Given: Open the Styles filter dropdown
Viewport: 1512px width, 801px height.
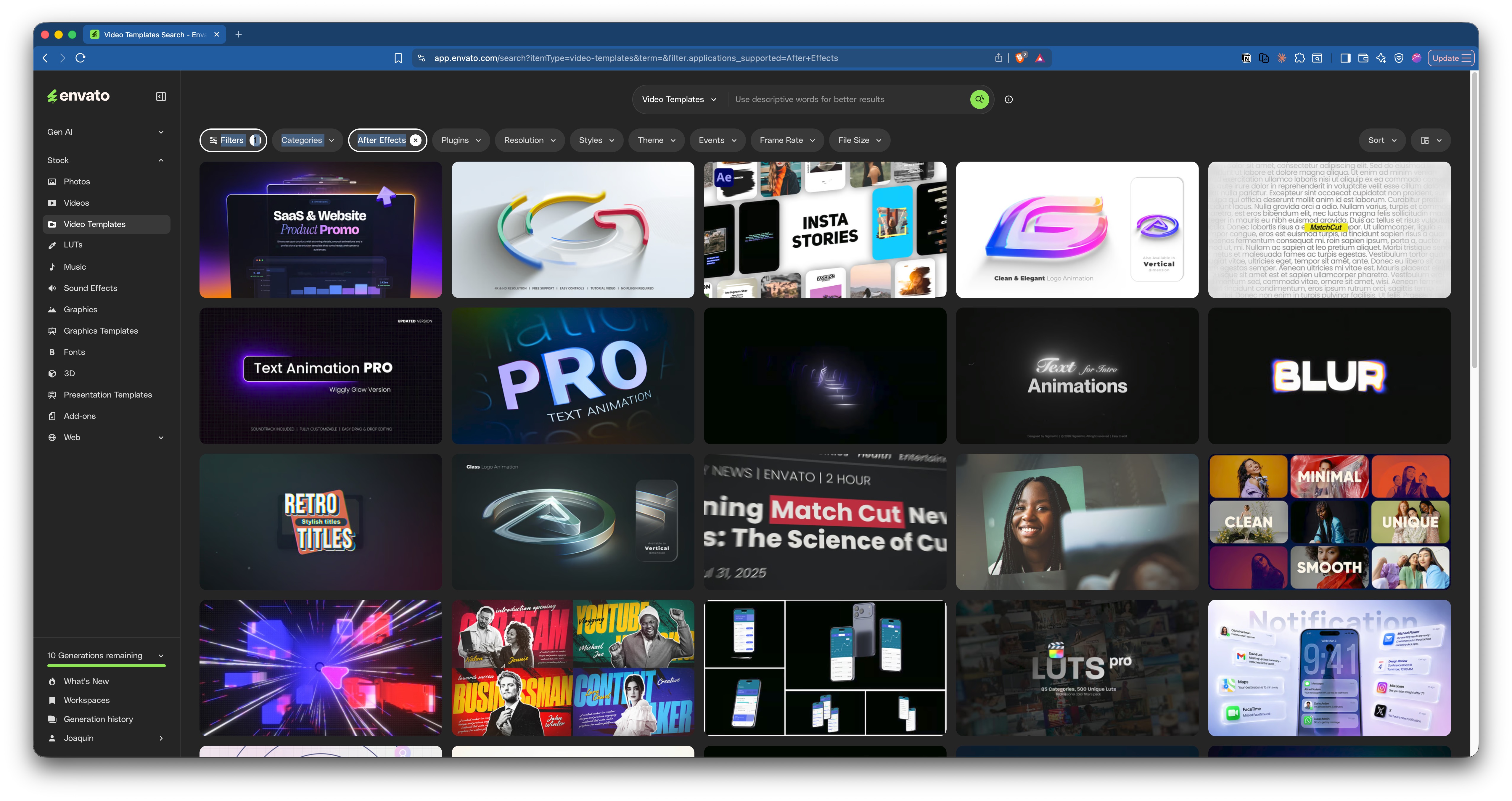Looking at the screenshot, I should (x=596, y=140).
